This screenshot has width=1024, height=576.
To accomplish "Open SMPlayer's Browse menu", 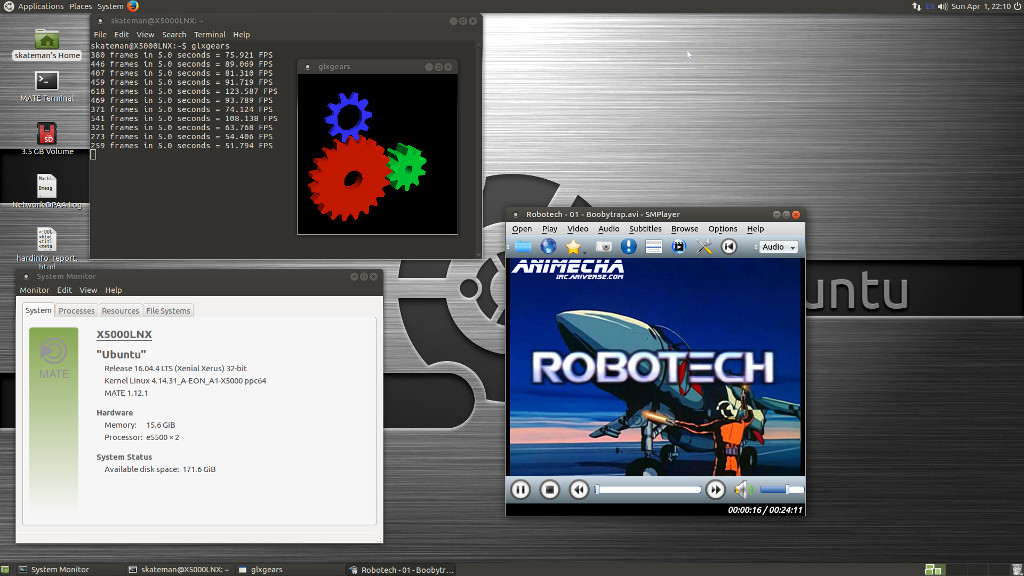I will tap(684, 229).
